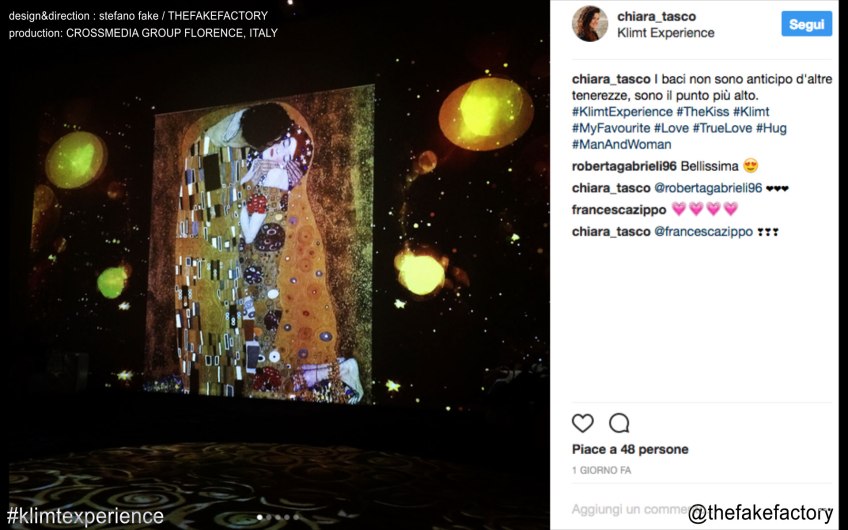The width and height of the screenshot is (848, 530).
Task: Open the @robertagabrieli96 mention
Action: coord(708,188)
